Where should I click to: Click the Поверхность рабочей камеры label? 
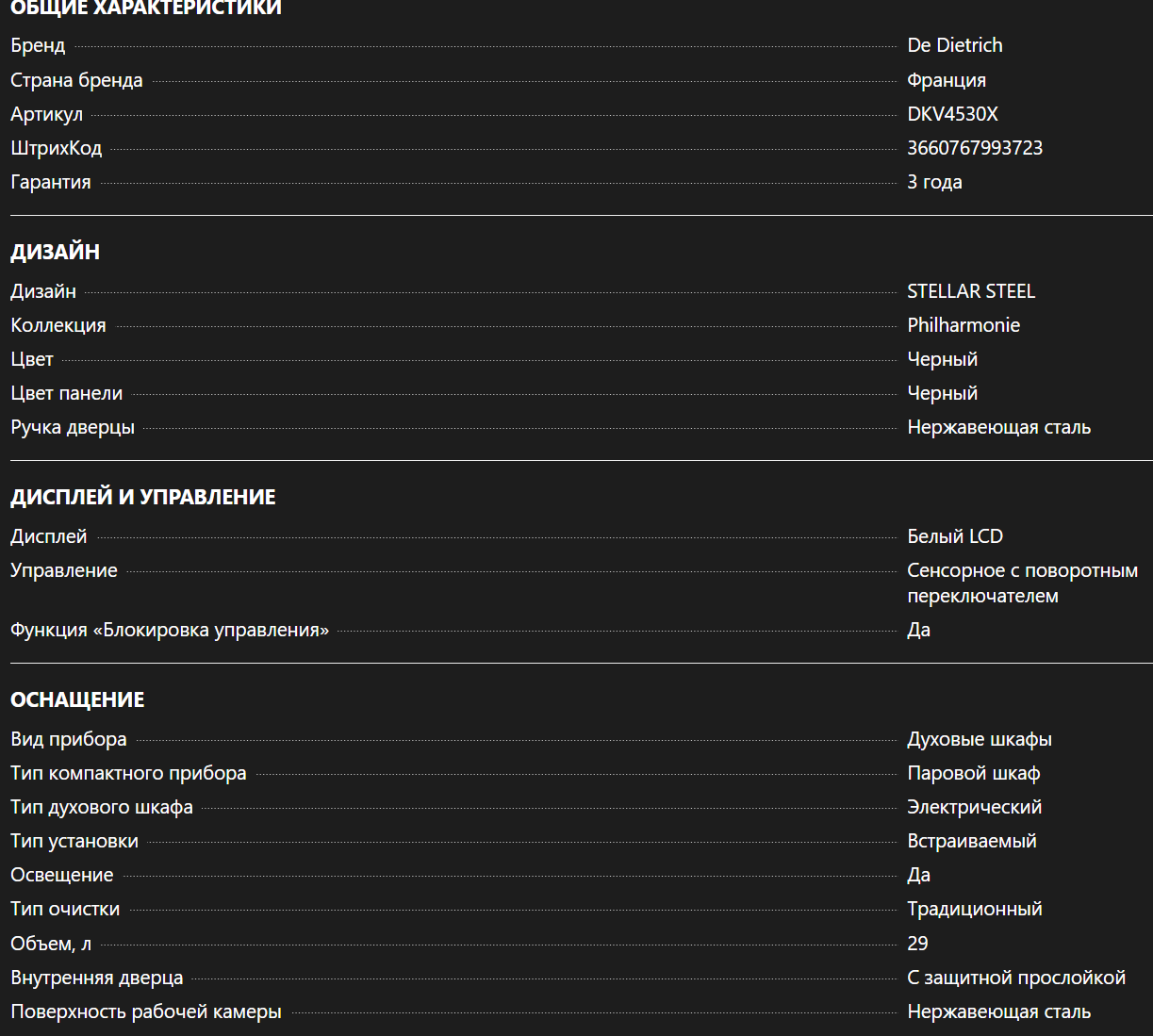tap(146, 1011)
